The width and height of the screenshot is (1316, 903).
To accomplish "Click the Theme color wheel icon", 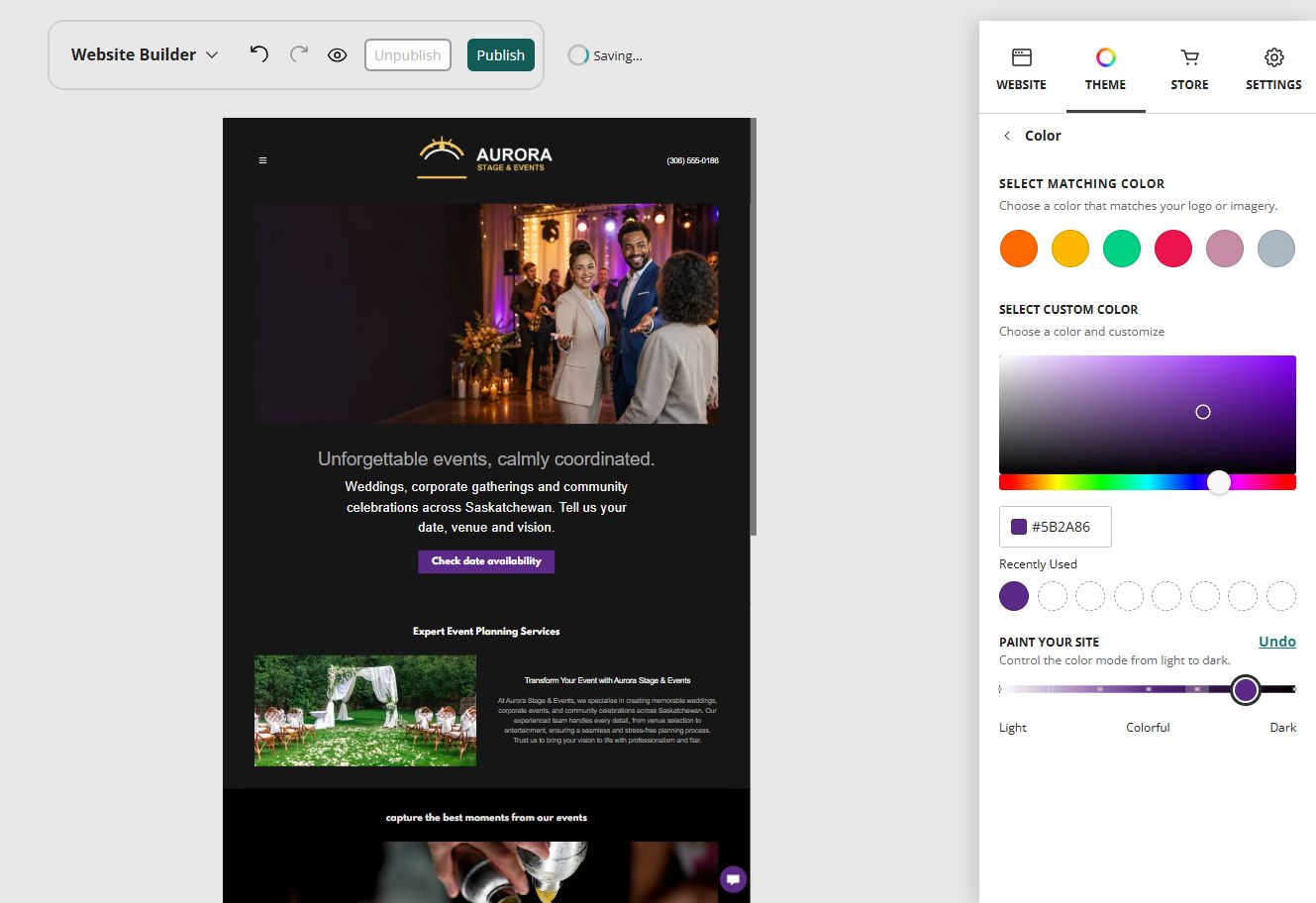I will (1106, 56).
